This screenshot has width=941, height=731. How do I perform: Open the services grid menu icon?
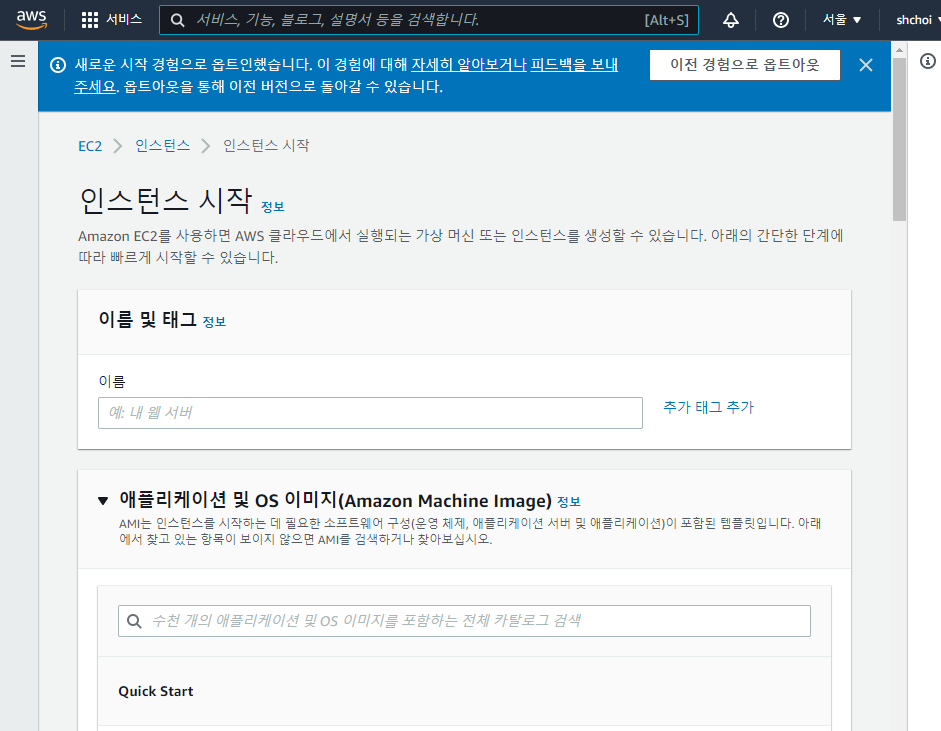(89, 20)
